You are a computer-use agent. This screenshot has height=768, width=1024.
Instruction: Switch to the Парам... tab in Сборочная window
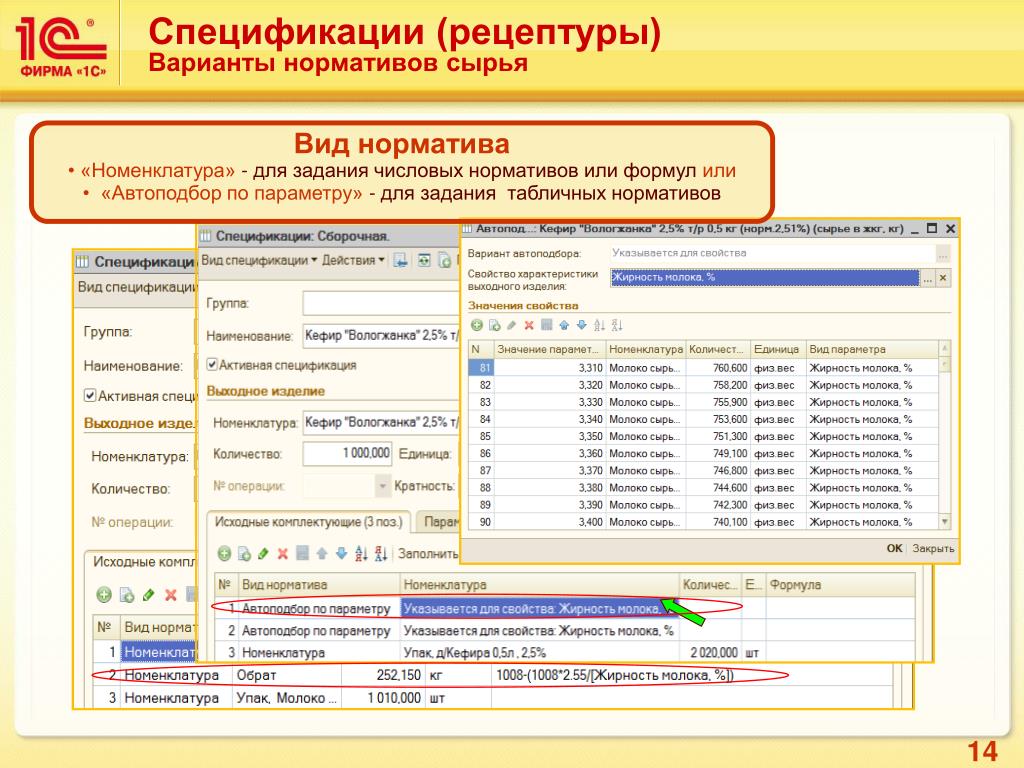(440, 522)
